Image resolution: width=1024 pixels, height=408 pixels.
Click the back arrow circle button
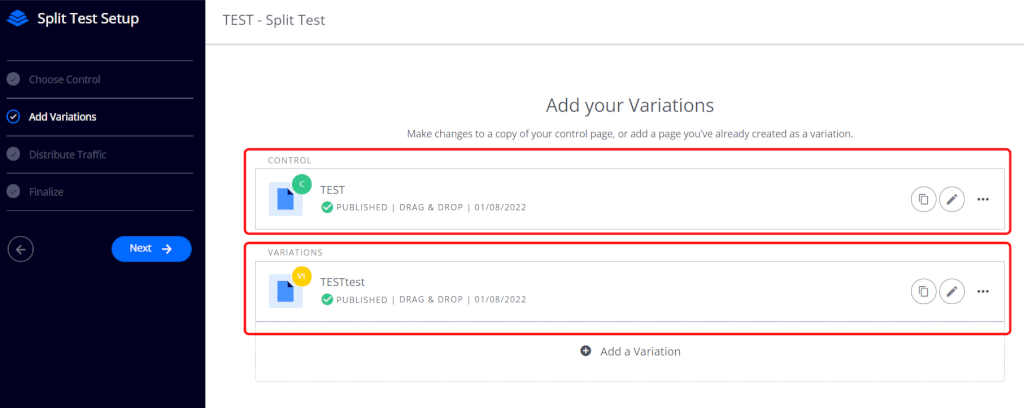click(x=20, y=249)
